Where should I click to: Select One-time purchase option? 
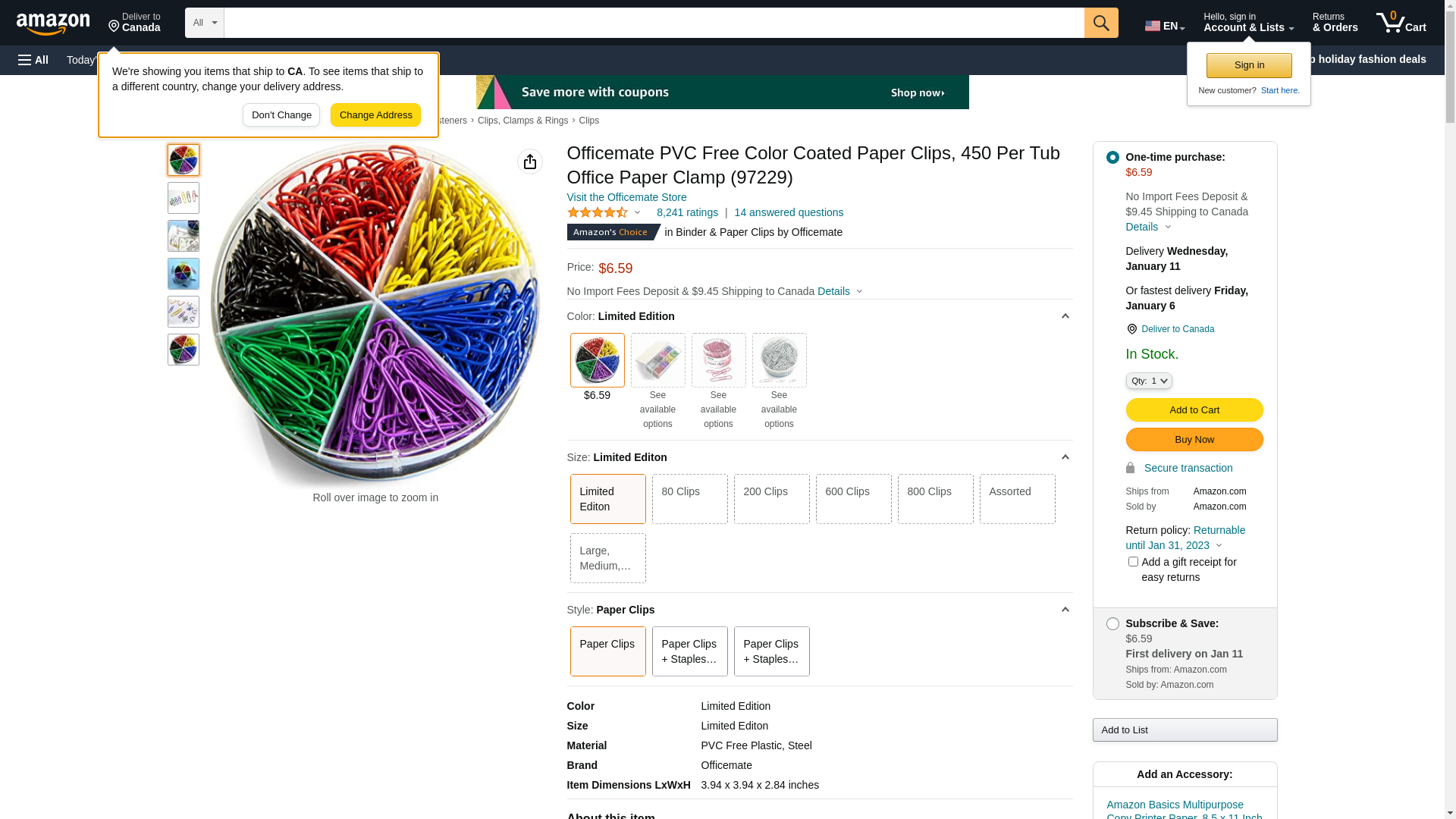click(x=1112, y=158)
